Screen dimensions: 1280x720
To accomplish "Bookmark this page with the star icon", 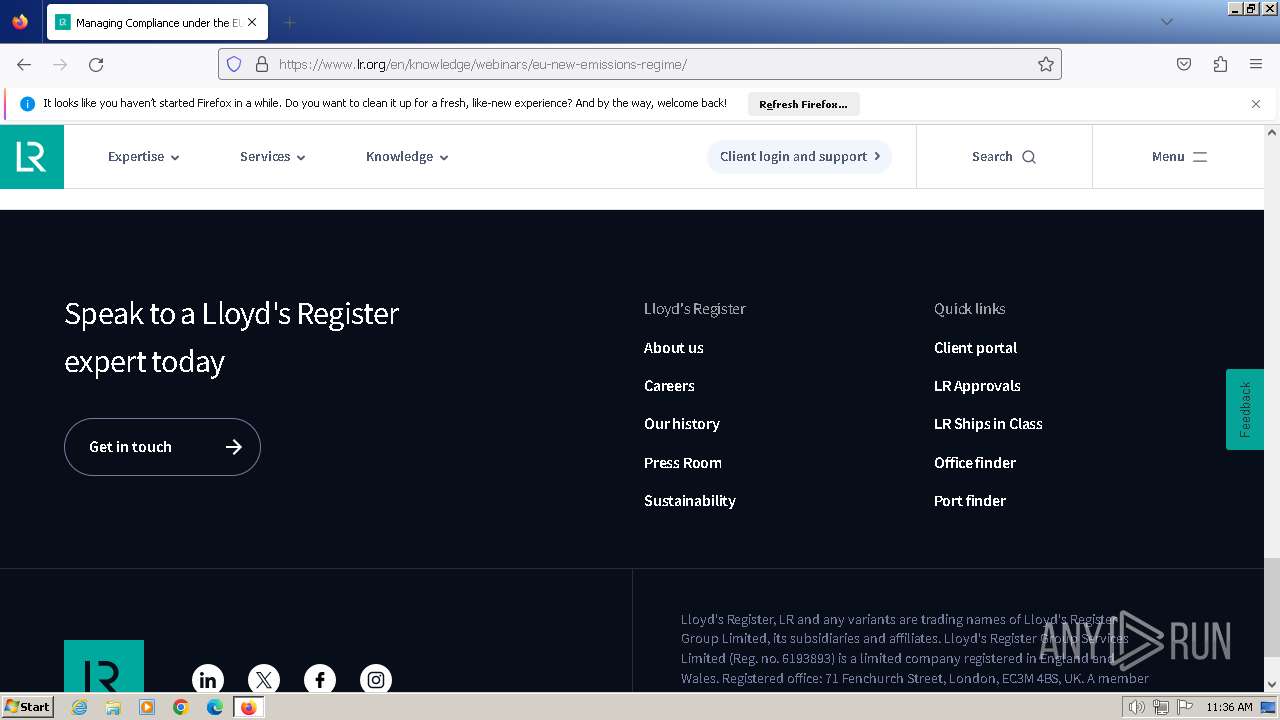I will tap(1046, 64).
